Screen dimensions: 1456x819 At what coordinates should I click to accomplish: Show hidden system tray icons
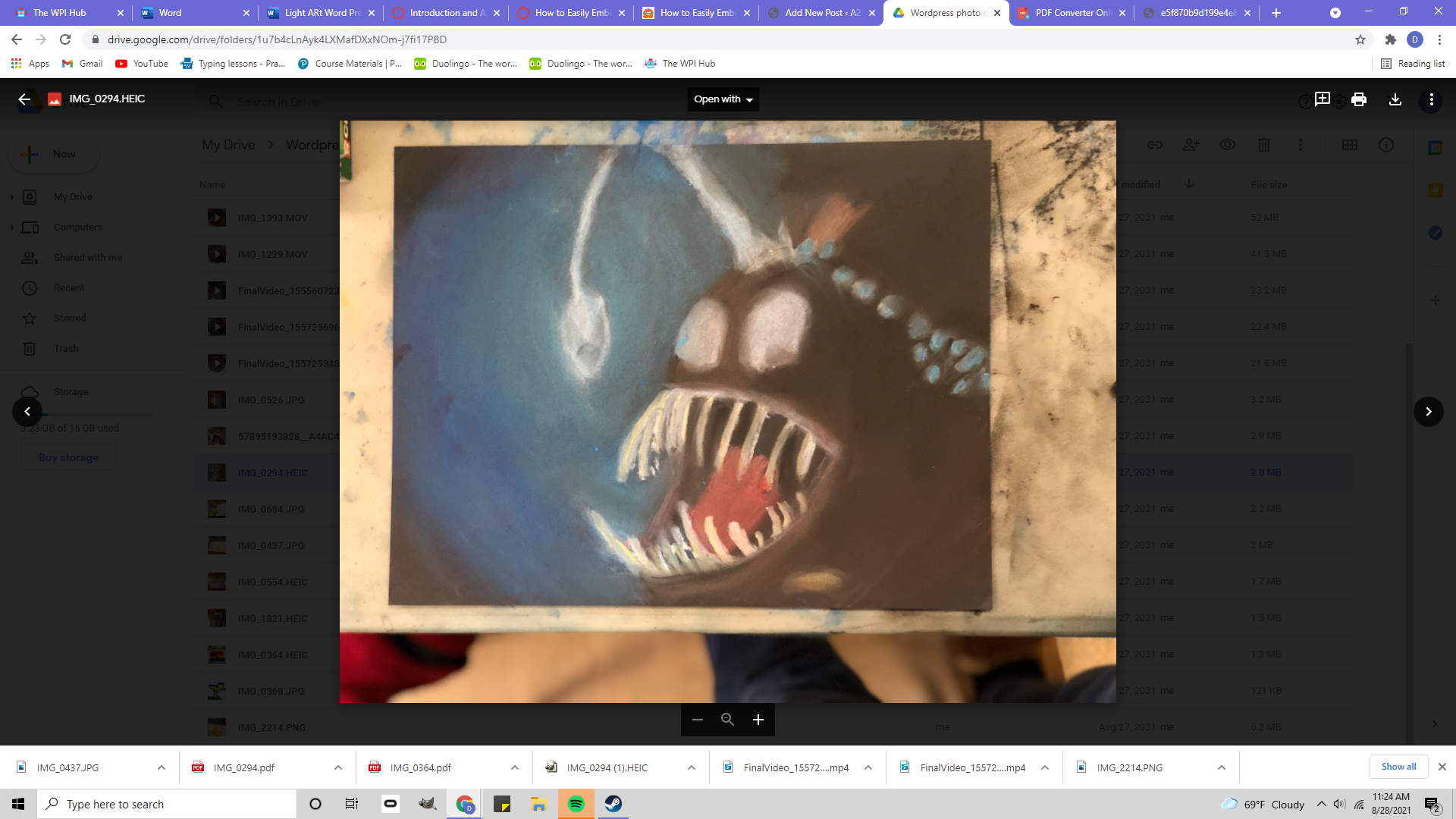[x=1321, y=804]
